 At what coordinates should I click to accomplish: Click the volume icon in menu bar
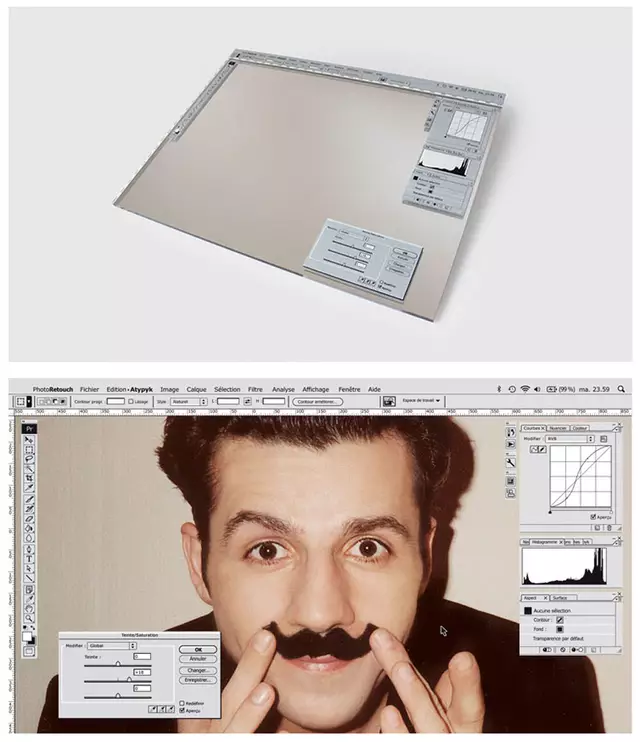point(537,389)
